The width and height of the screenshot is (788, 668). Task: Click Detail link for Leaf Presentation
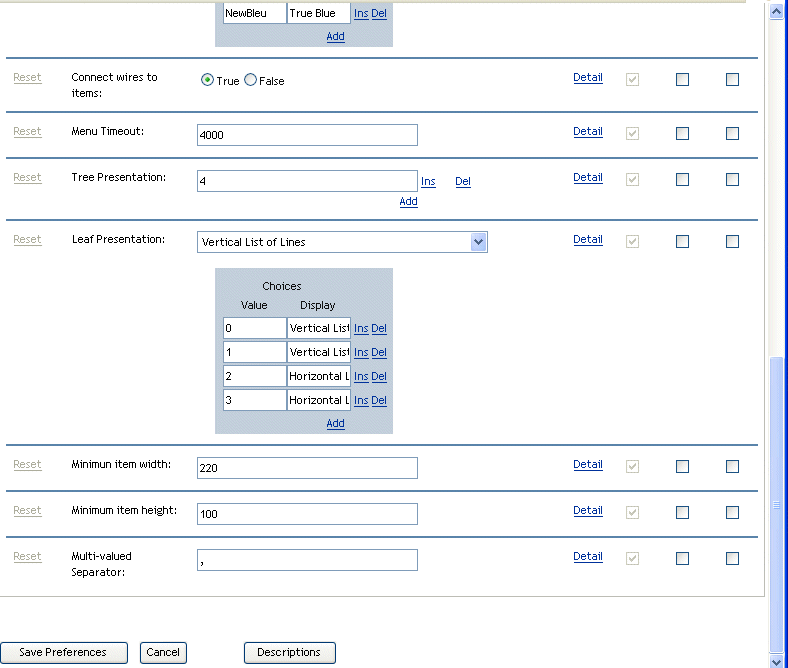point(588,239)
